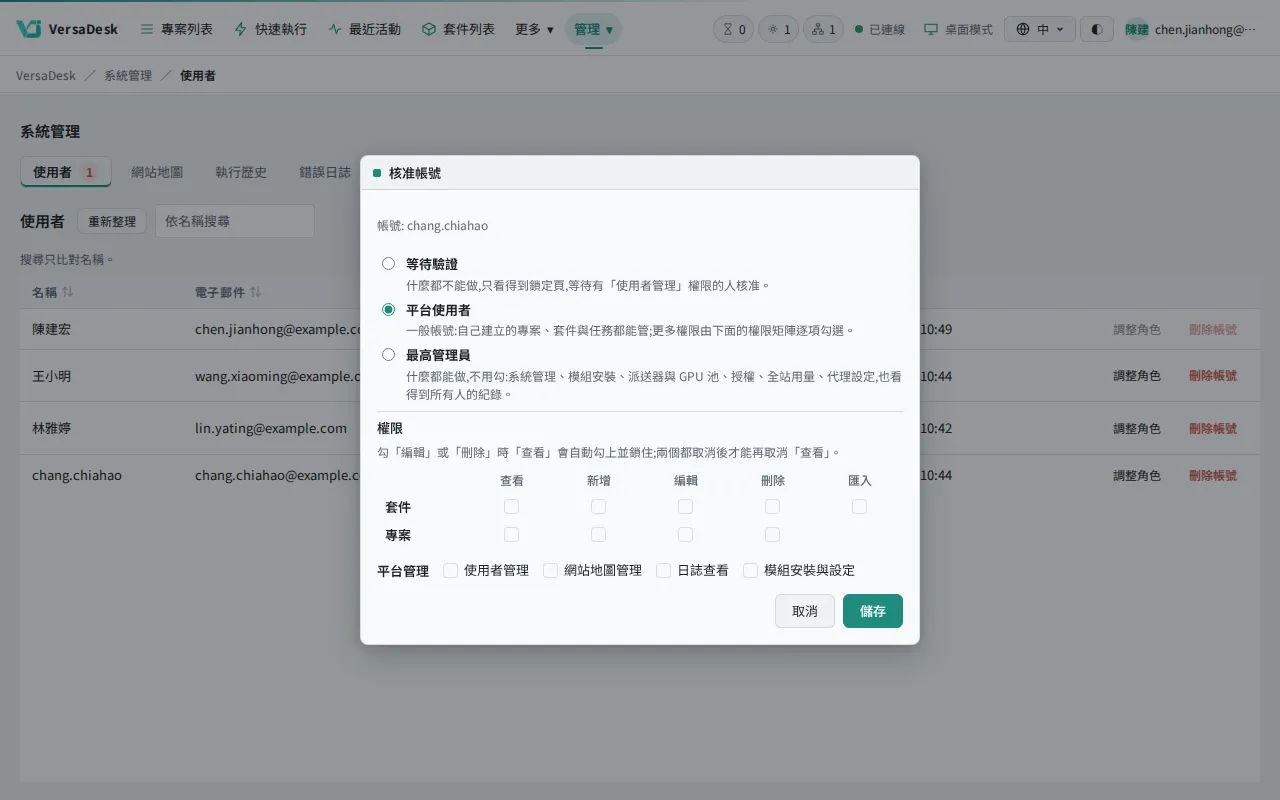Open the language selector 中 dropdown
The width and height of the screenshot is (1280, 800).
pos(1040,29)
